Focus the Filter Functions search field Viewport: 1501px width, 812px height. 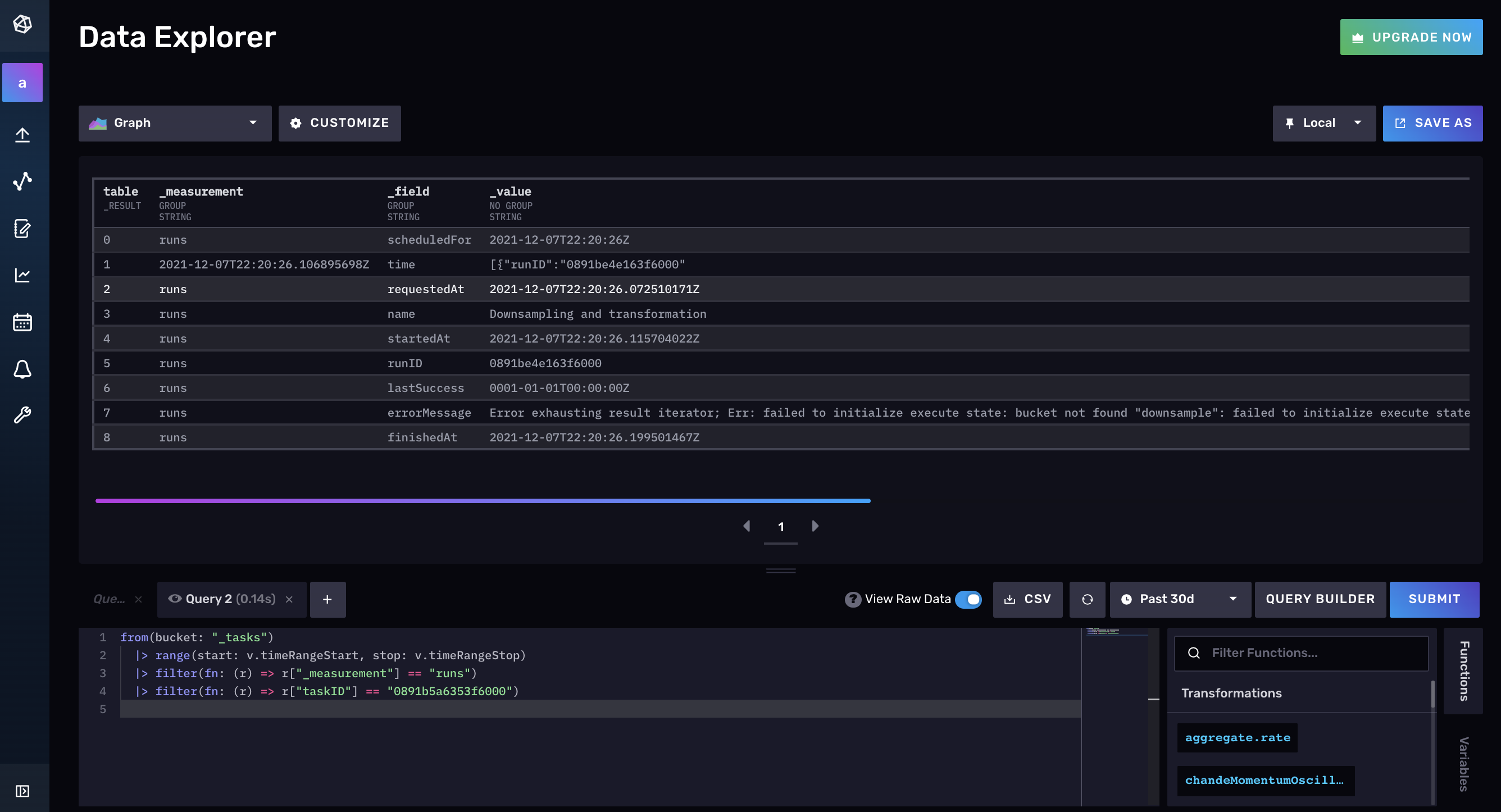1302,653
